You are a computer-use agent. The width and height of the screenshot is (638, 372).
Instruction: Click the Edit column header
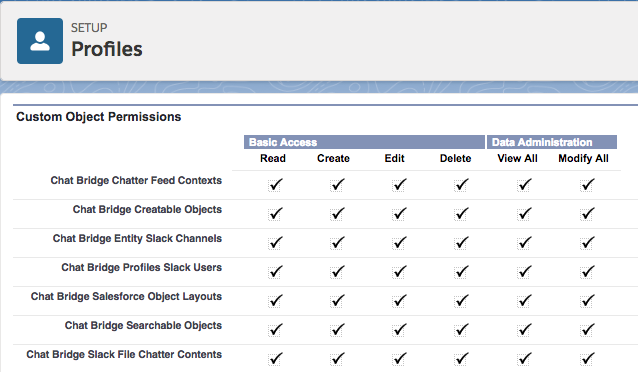[x=394, y=158]
